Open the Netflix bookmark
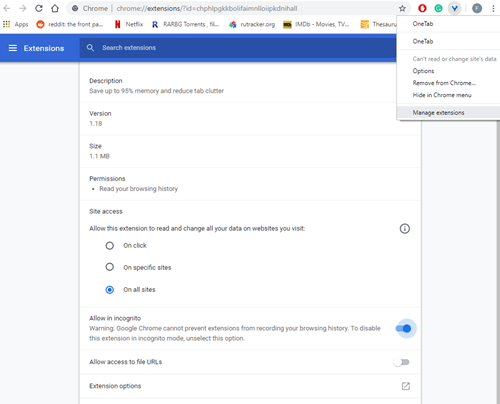Image resolution: width=500 pixels, height=404 pixels. pos(129,24)
